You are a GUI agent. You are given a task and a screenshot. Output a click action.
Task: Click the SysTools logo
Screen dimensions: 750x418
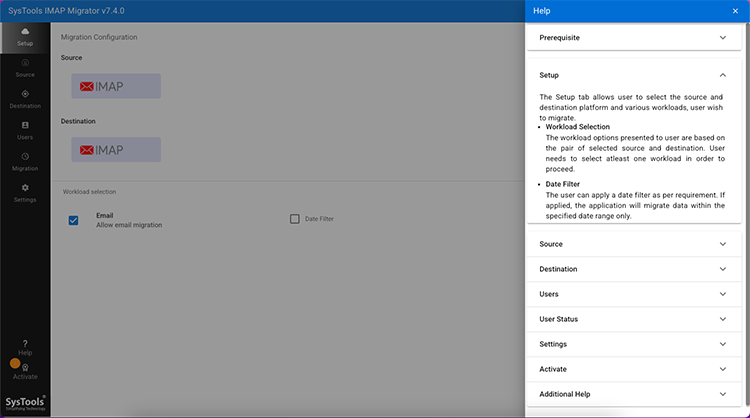click(25, 403)
